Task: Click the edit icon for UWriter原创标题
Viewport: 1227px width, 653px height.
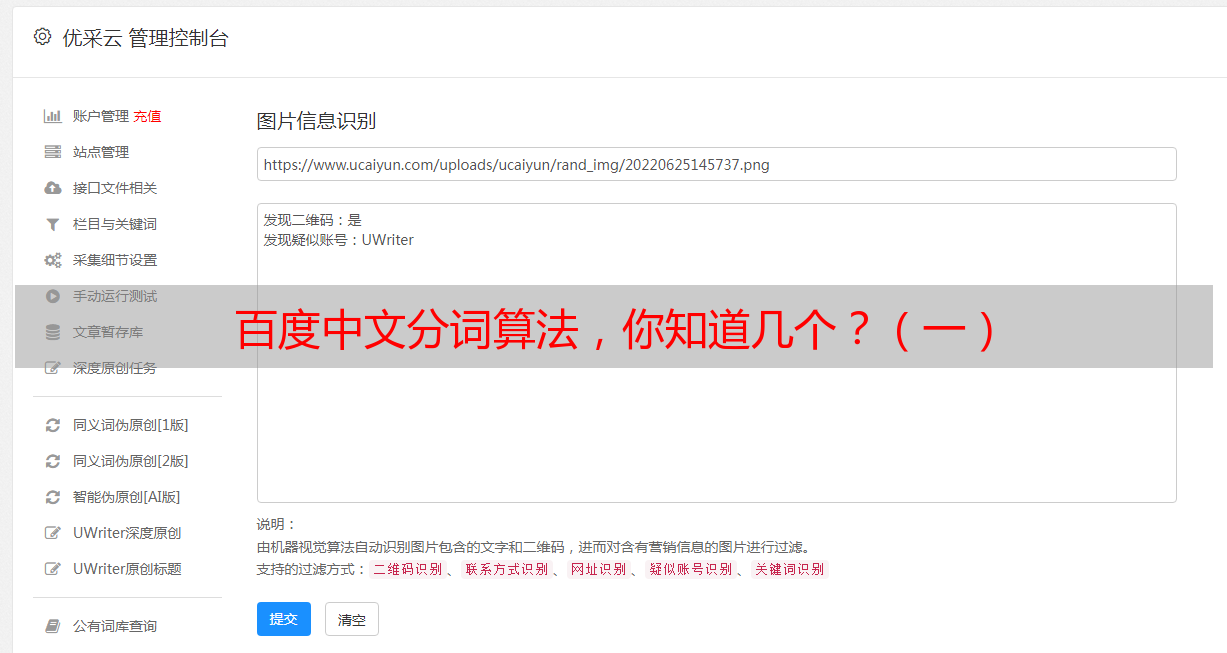Action: pos(53,569)
